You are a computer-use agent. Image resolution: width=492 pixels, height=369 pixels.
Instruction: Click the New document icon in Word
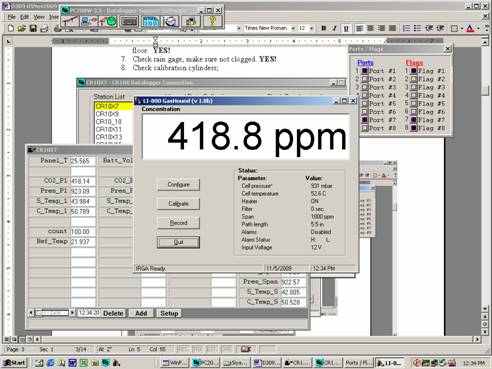[x=11, y=29]
